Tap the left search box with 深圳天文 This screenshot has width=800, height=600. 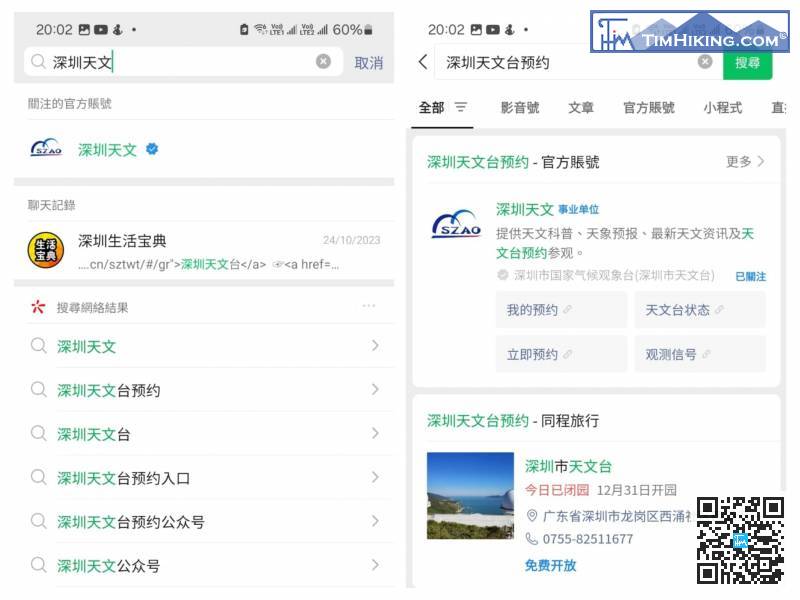tap(183, 62)
